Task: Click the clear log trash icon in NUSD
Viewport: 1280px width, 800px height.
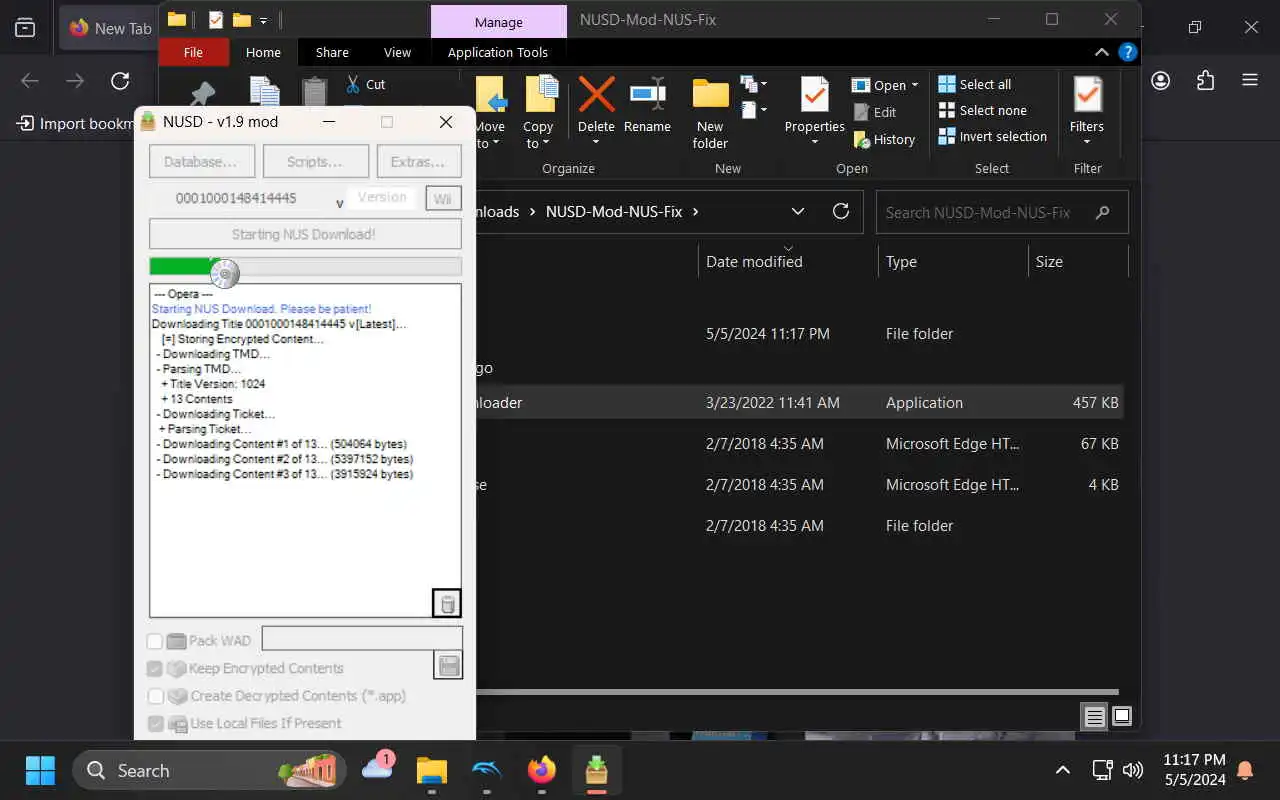Action: (447, 603)
